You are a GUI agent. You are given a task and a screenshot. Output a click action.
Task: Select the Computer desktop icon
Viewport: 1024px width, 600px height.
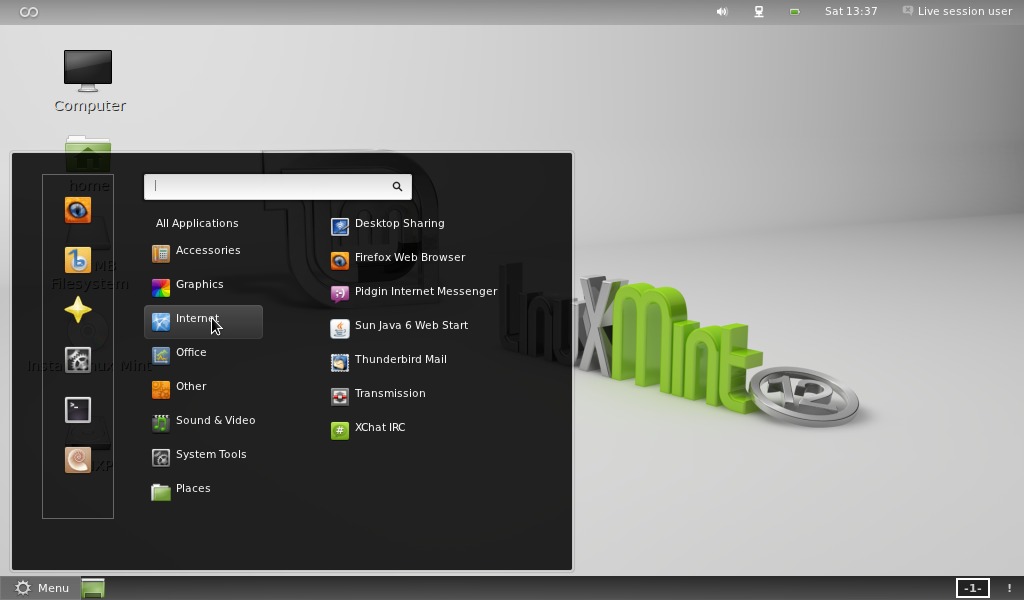(89, 82)
